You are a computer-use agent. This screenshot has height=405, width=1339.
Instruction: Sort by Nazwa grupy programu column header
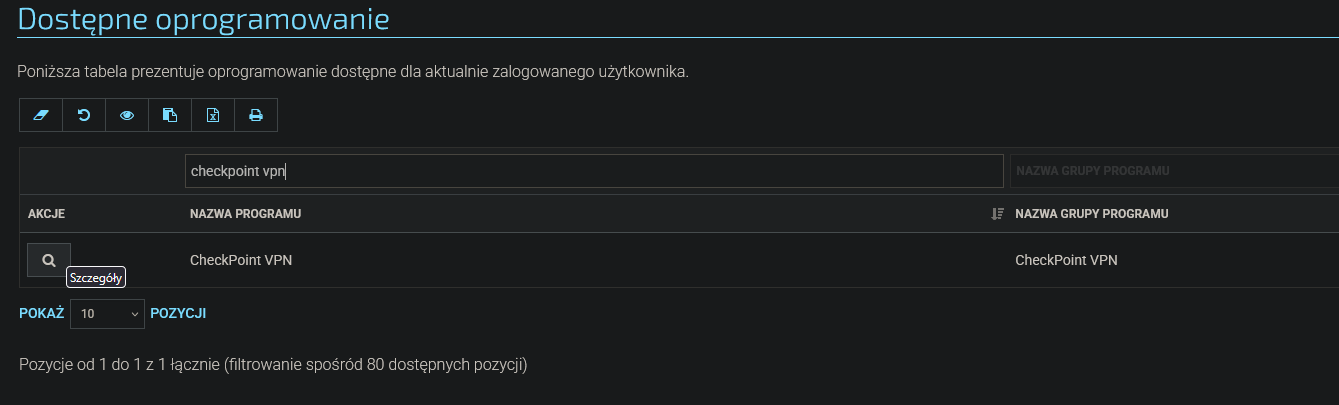tap(1091, 214)
